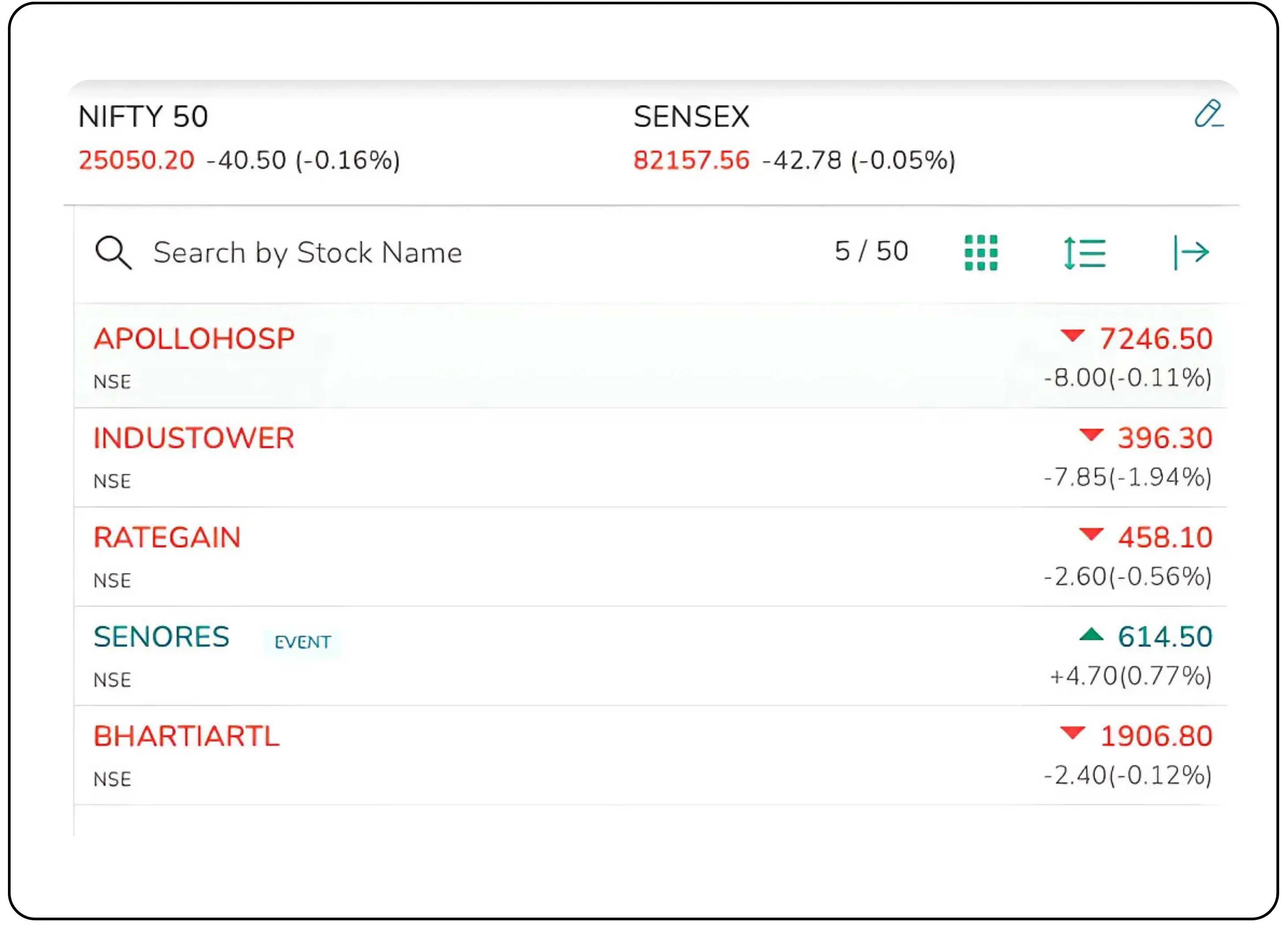Open INDUSTOWER stock details
This screenshot has width=1288, height=928.
click(194, 438)
